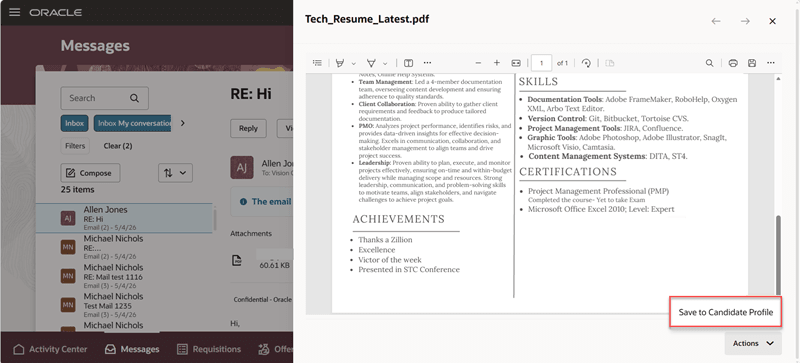The width and height of the screenshot is (800, 363).
Task: Rotate the PDF page
Action: [x=586, y=63]
